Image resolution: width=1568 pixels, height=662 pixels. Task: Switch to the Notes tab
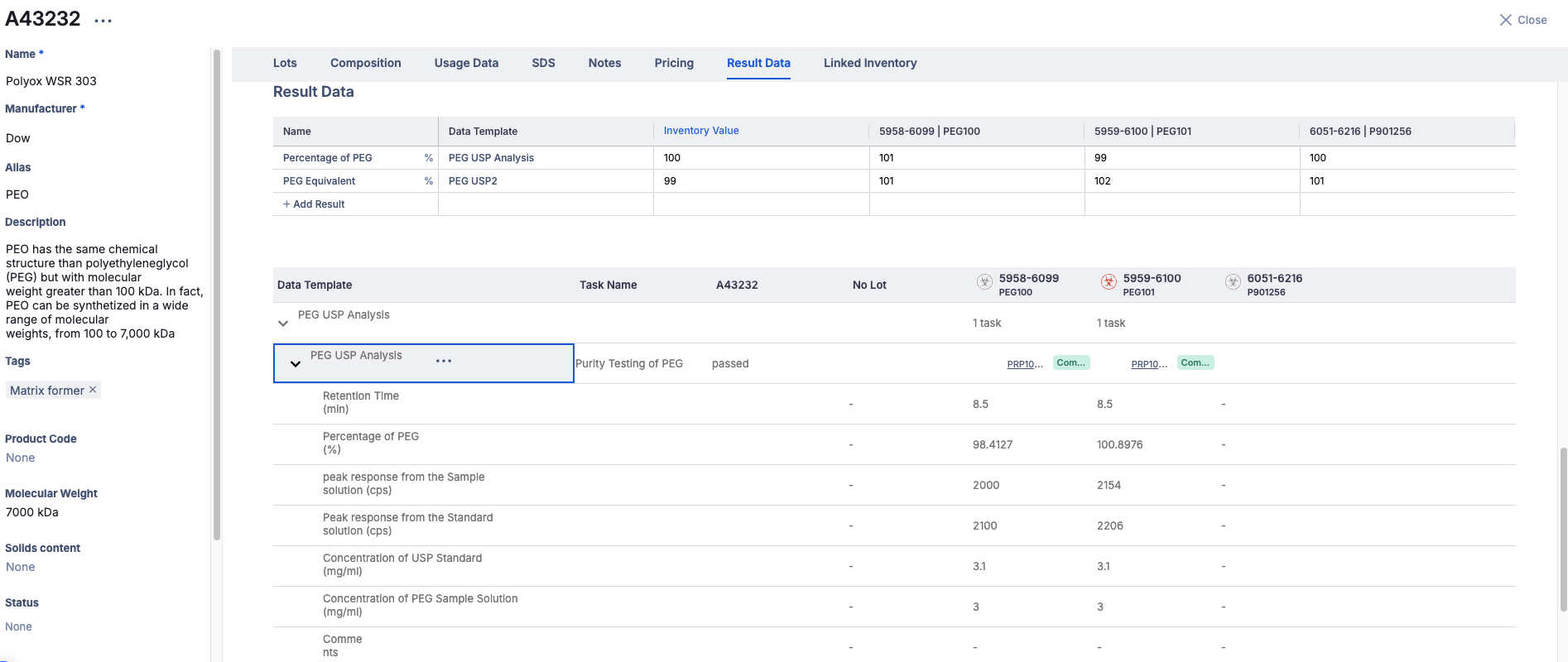pos(604,63)
